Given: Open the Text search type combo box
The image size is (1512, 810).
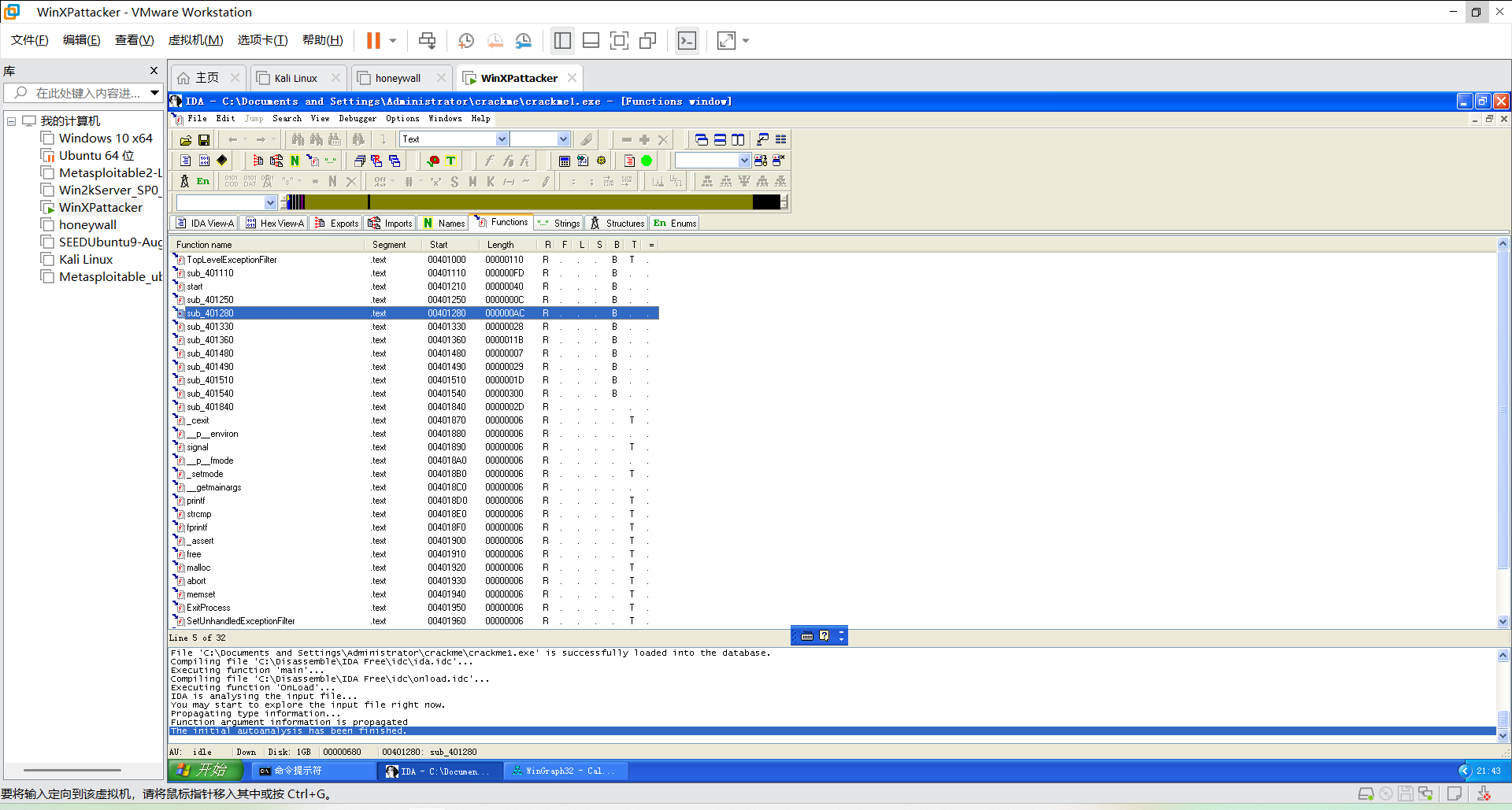Looking at the screenshot, I should pos(454,139).
